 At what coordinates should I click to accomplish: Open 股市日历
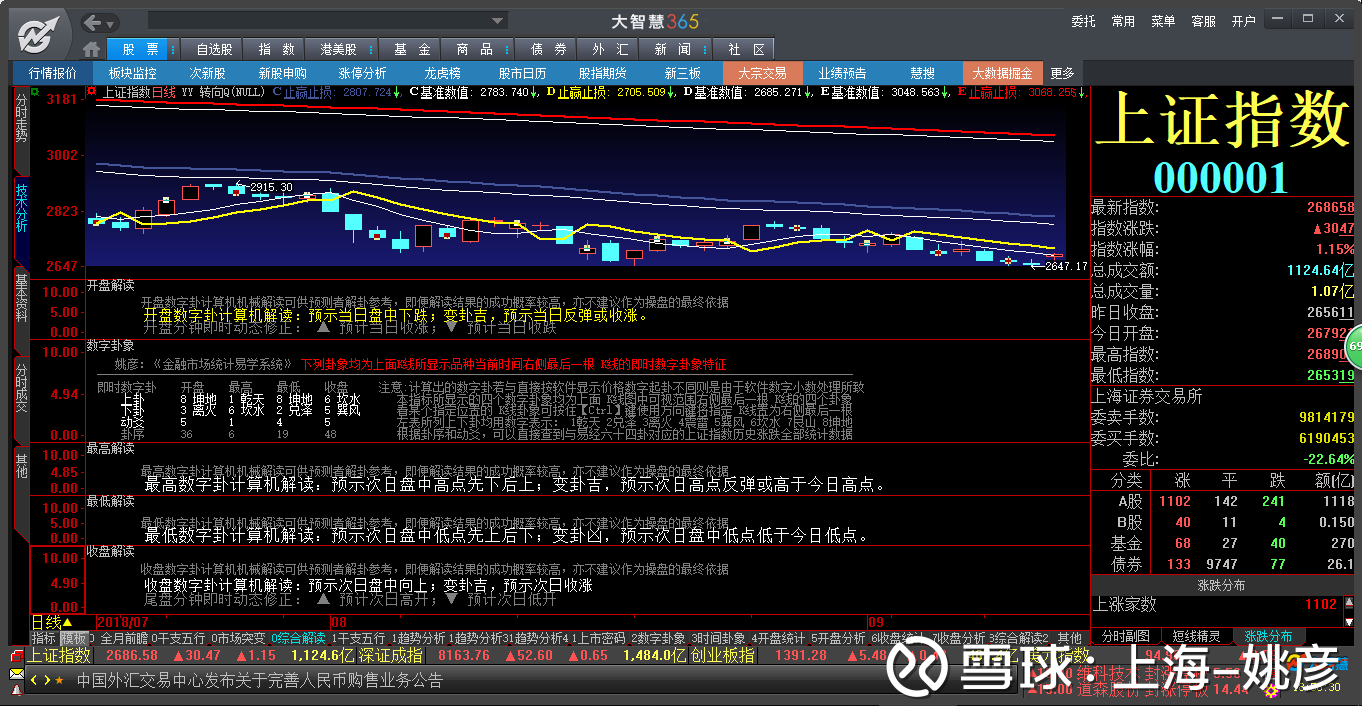523,73
